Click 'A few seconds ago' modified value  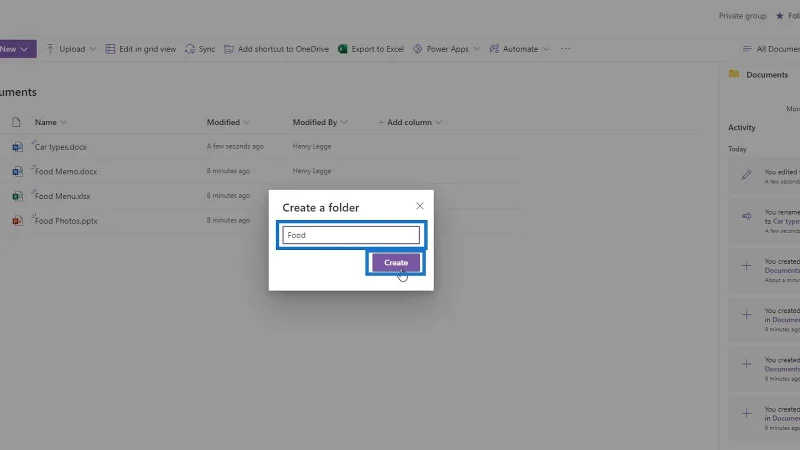click(235, 146)
